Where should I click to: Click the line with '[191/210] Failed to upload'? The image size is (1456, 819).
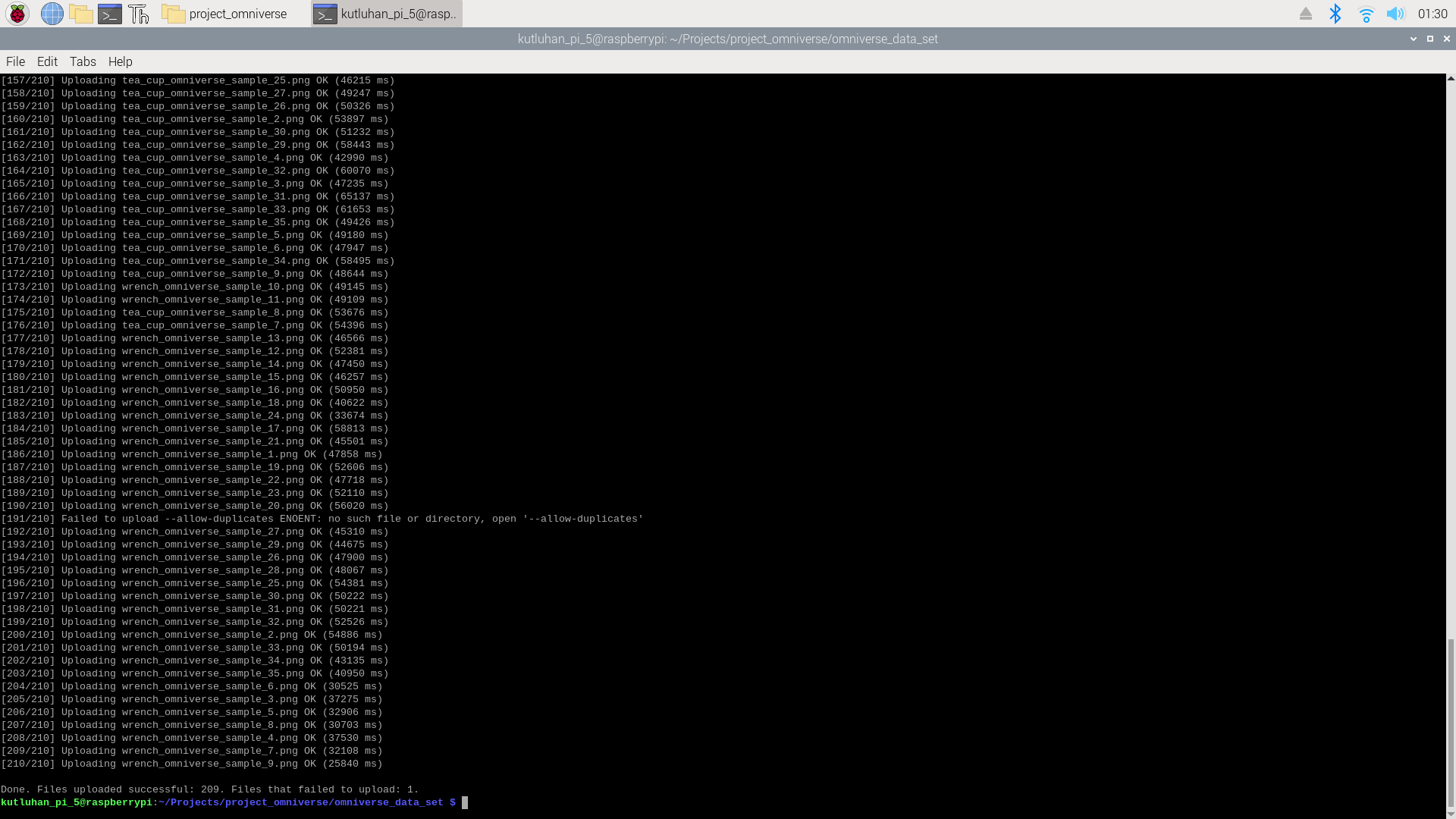[322, 519]
